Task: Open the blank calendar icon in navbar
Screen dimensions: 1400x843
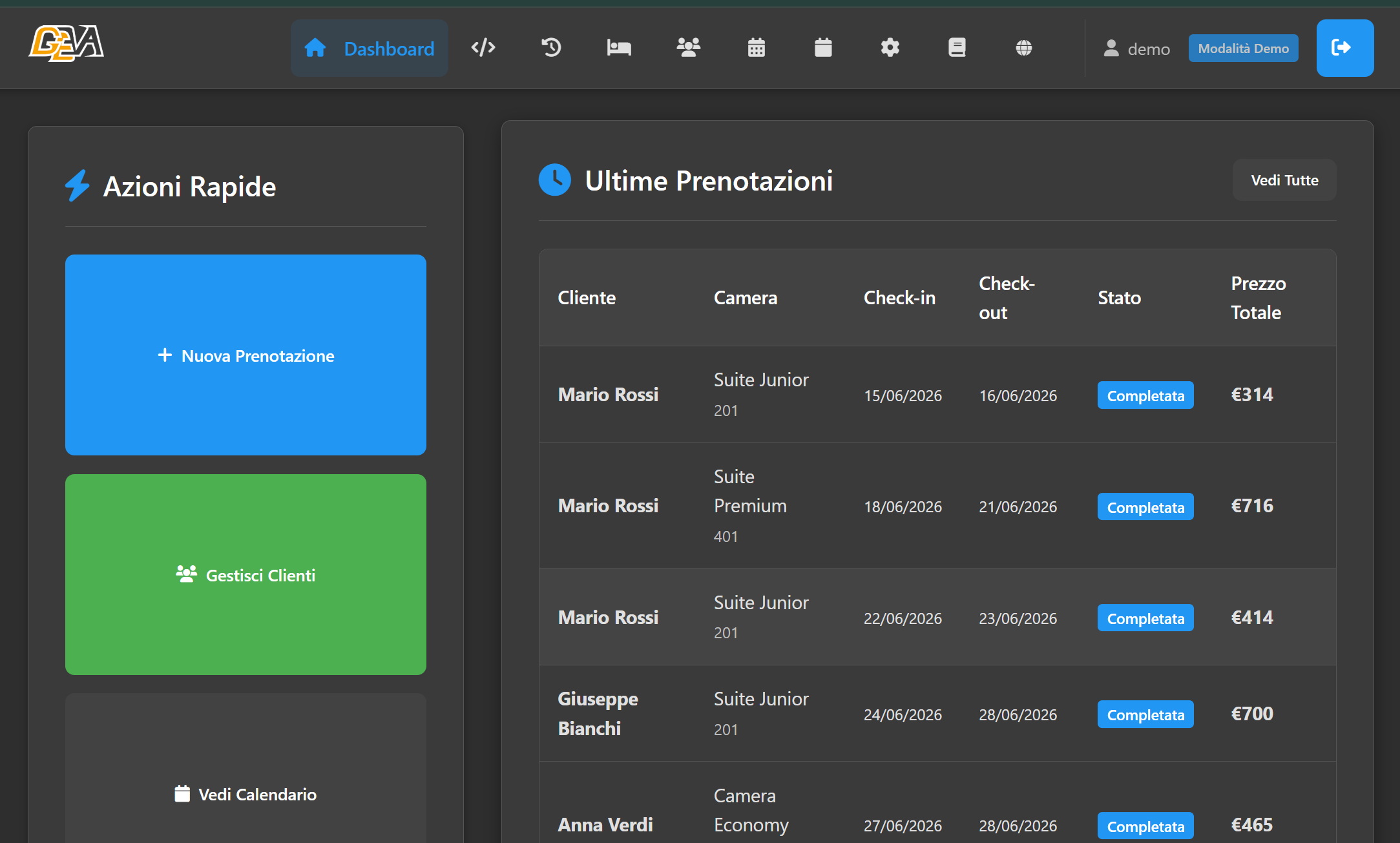Action: (x=823, y=48)
